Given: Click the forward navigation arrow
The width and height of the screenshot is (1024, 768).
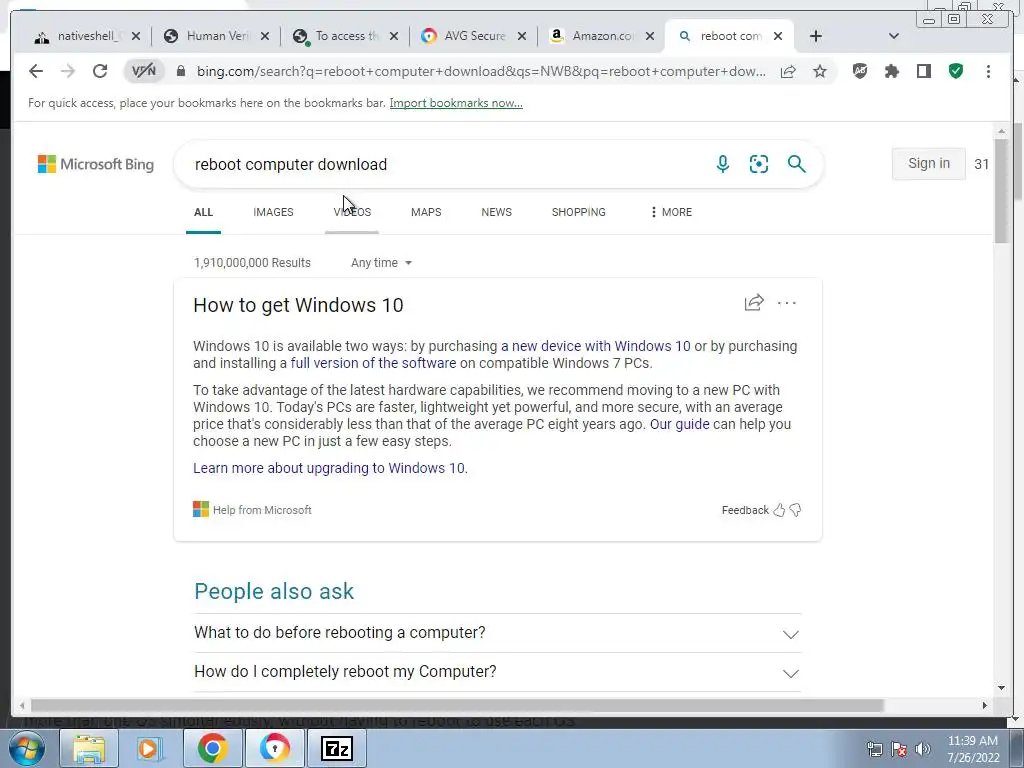Looking at the screenshot, I should pyautogui.click(x=68, y=71).
